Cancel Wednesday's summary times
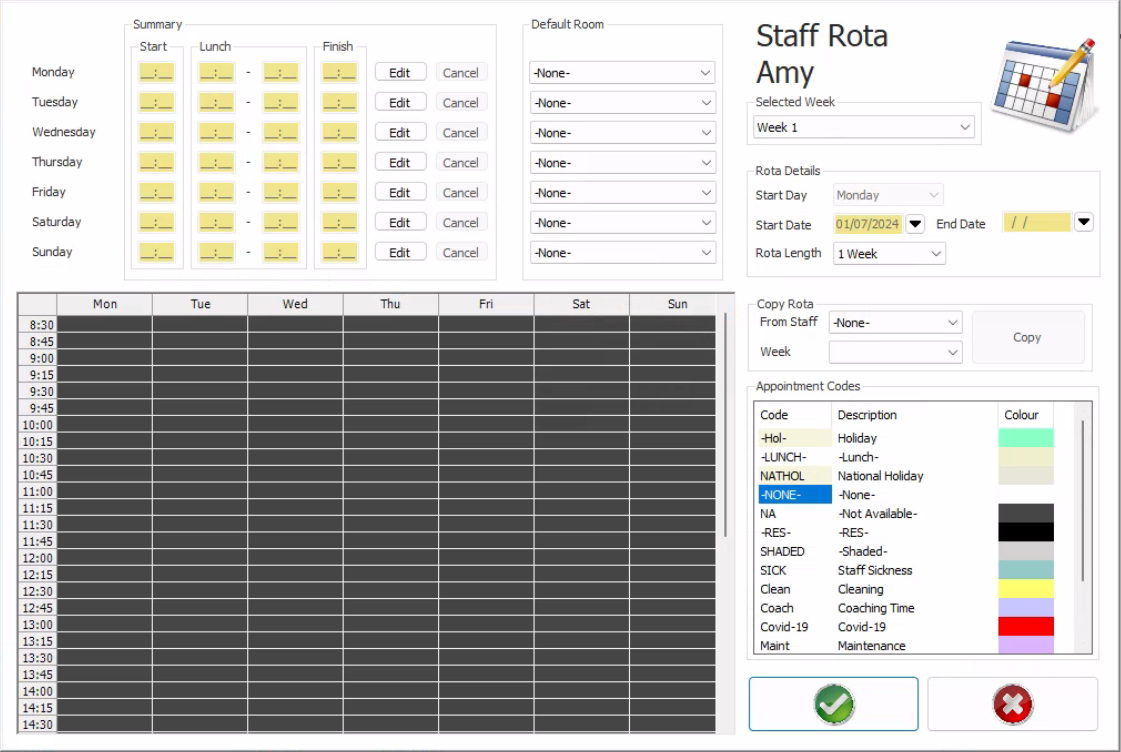Viewport: 1121px width, 752px height. (460, 133)
